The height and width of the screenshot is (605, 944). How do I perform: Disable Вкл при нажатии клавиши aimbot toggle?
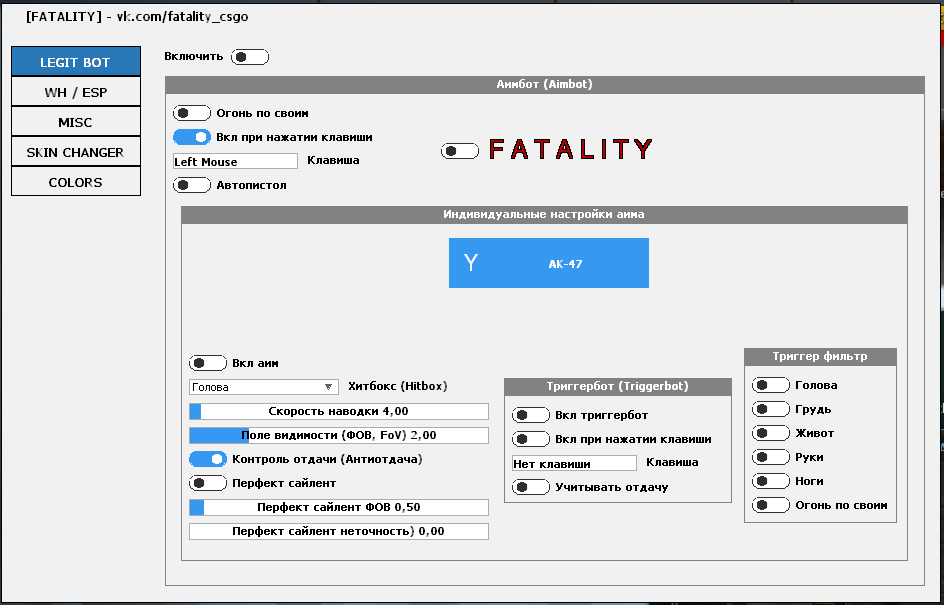pos(192,137)
